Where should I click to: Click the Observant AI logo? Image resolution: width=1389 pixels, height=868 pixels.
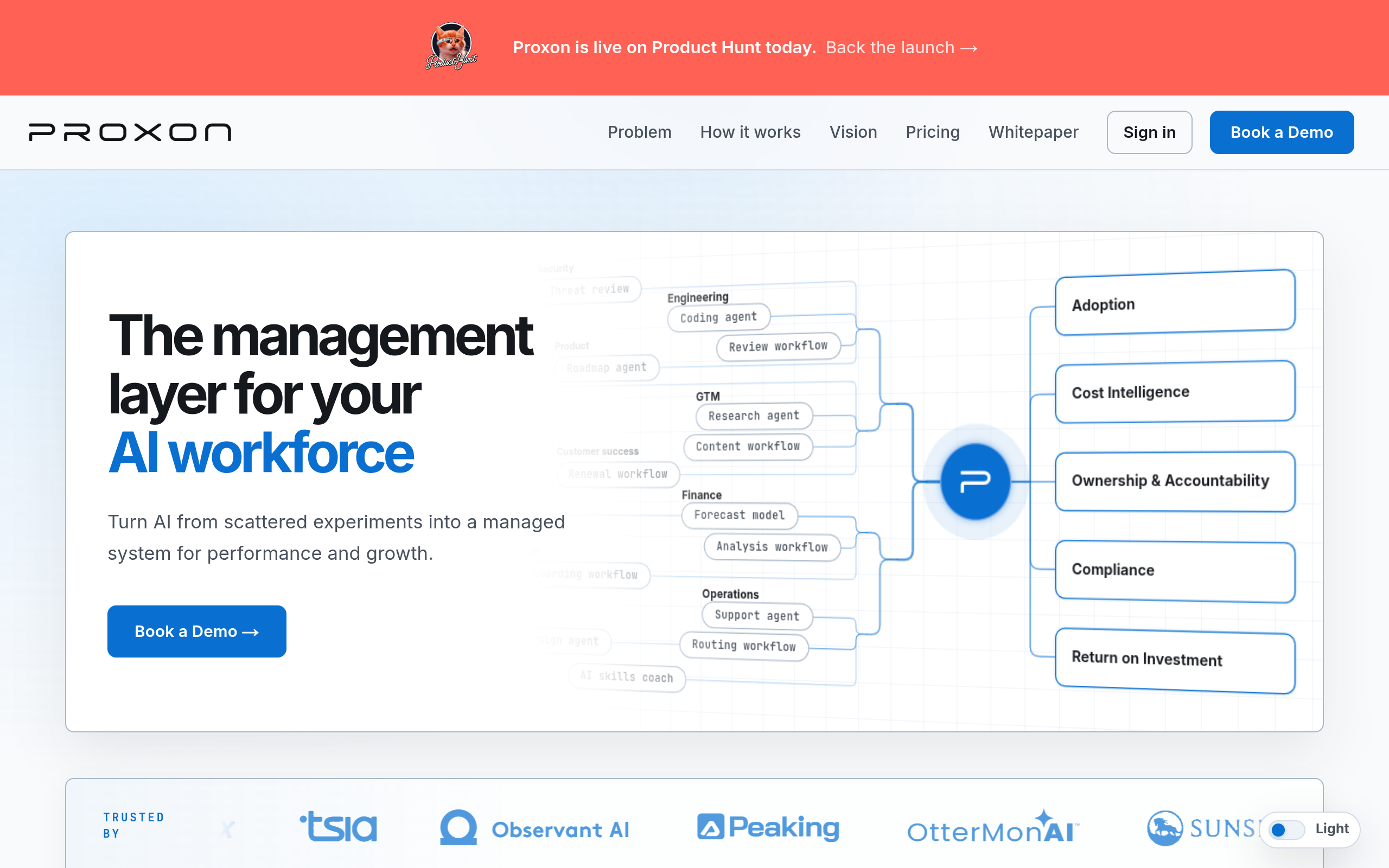(x=535, y=828)
